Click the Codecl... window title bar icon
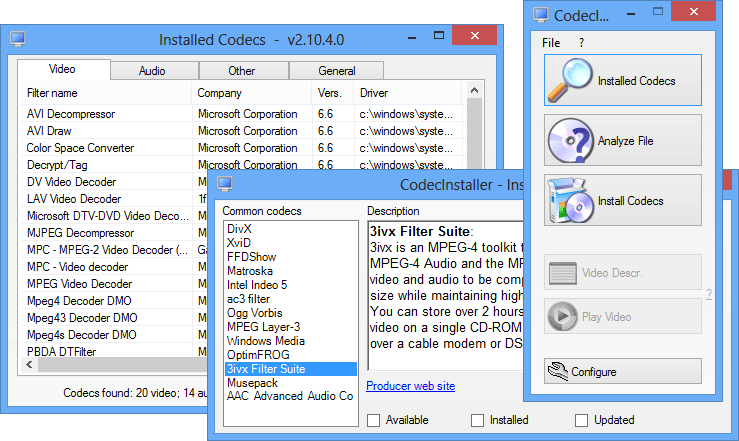Viewport: 739px width, 441px height. pyautogui.click(x=541, y=15)
